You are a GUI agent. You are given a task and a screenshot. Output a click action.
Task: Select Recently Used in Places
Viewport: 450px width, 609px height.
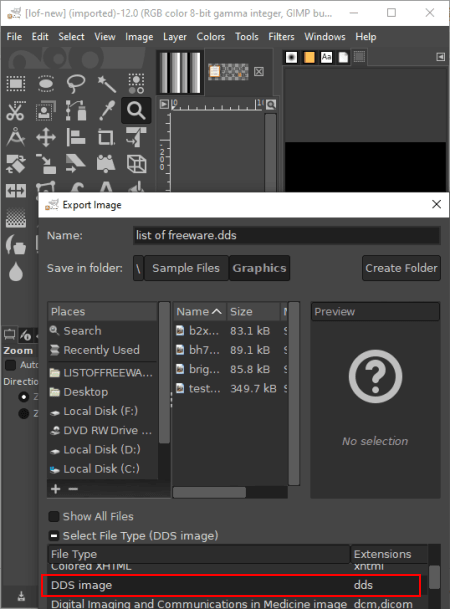coord(103,350)
